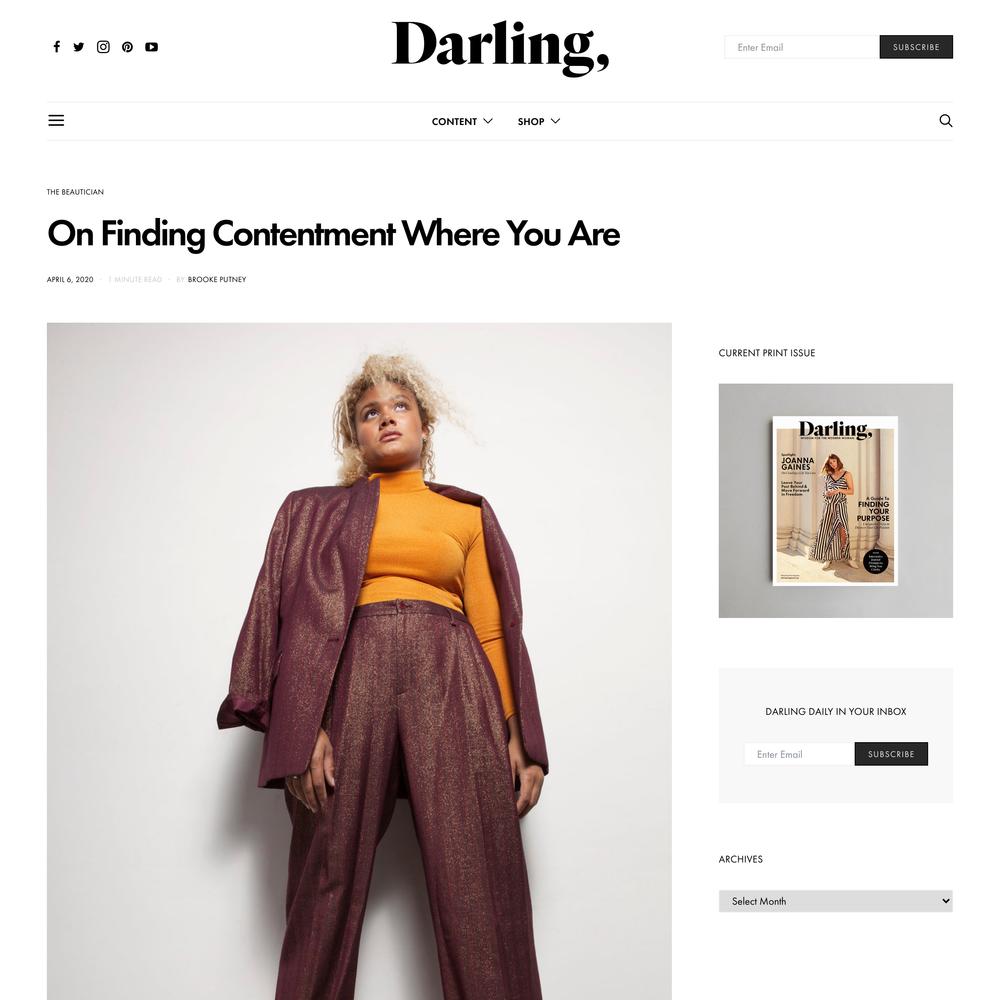Screen dimensions: 1000x1000
Task: Go to homepage via the Darling logo
Action: tap(500, 48)
